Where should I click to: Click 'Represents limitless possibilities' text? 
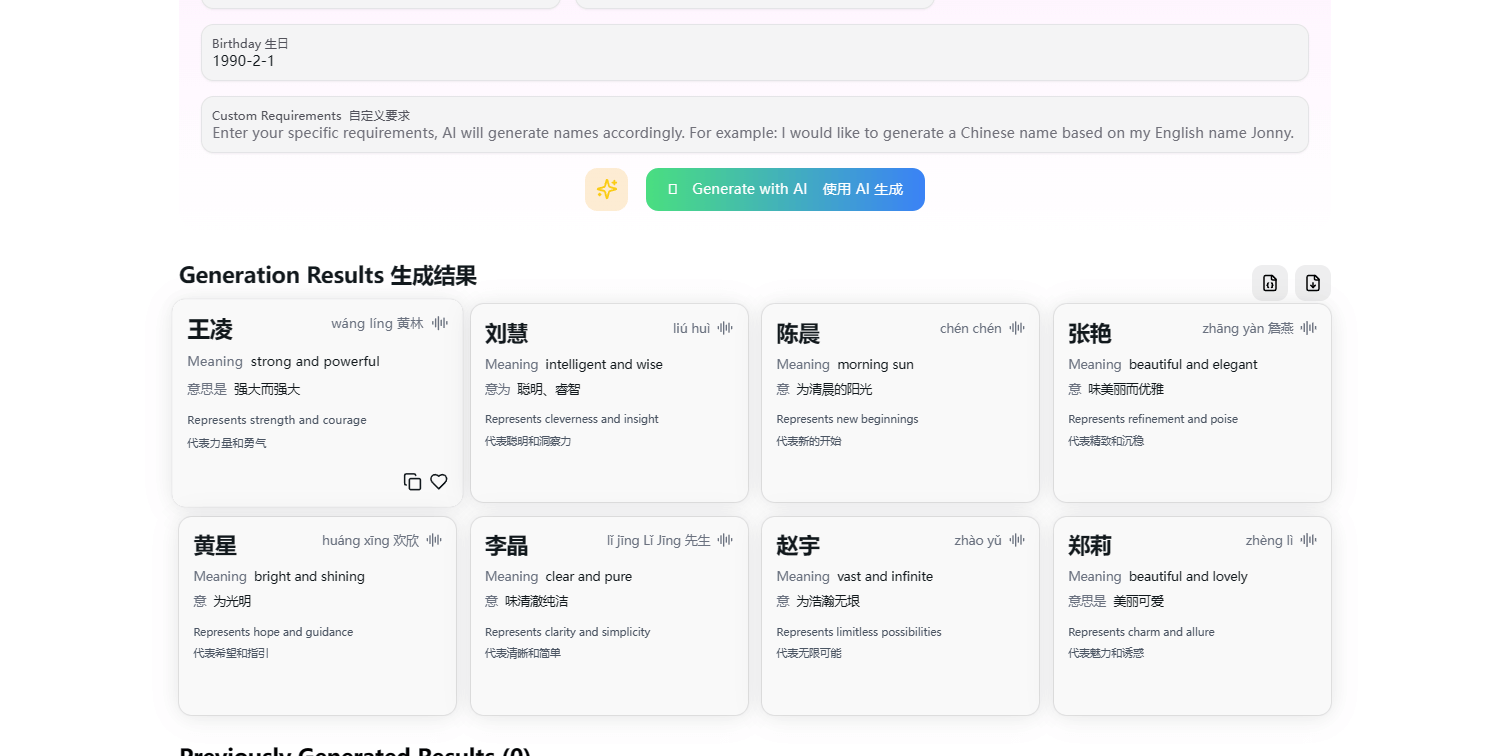pyautogui.click(x=859, y=632)
